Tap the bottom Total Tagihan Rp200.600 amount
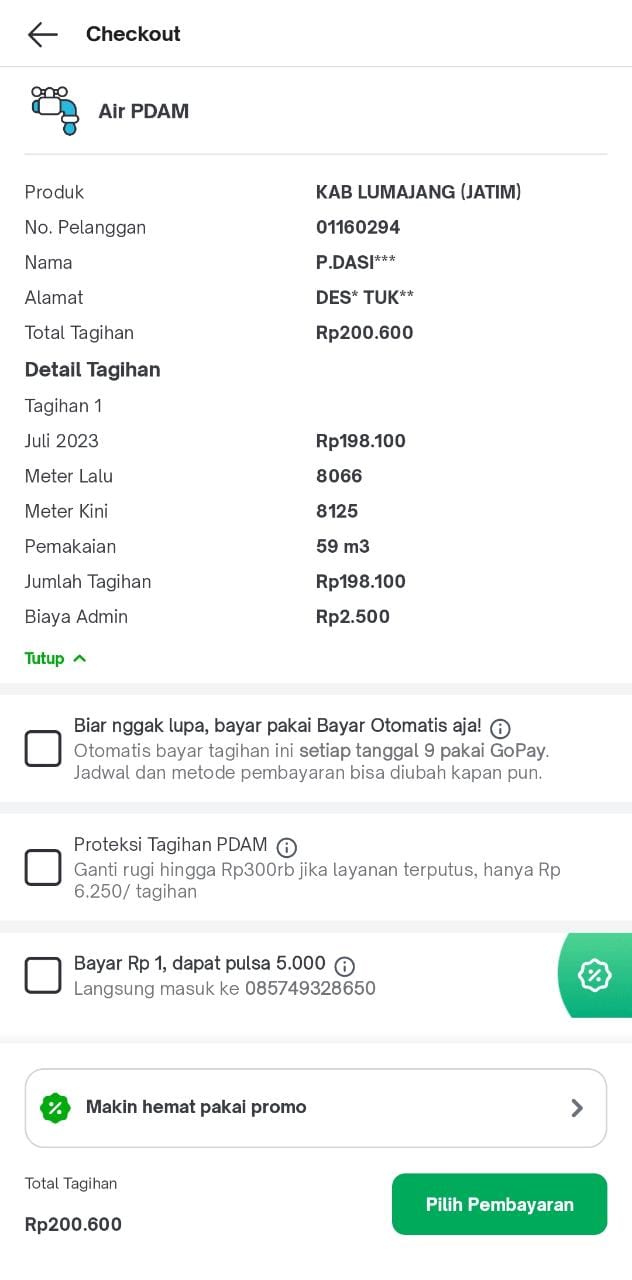Image resolution: width=632 pixels, height=1280 pixels. coord(73,1224)
